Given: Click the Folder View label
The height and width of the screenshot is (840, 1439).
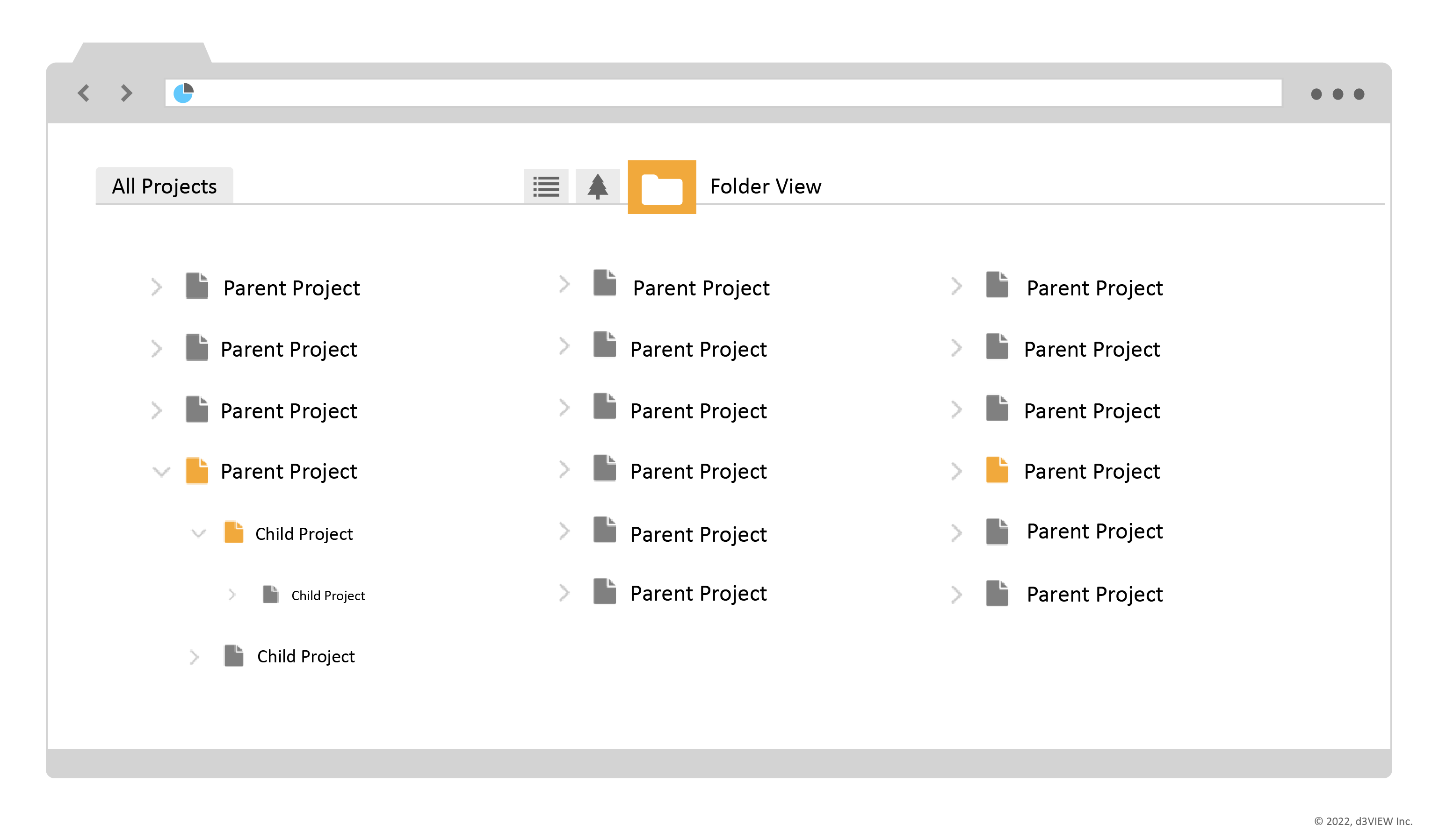Looking at the screenshot, I should 765,187.
